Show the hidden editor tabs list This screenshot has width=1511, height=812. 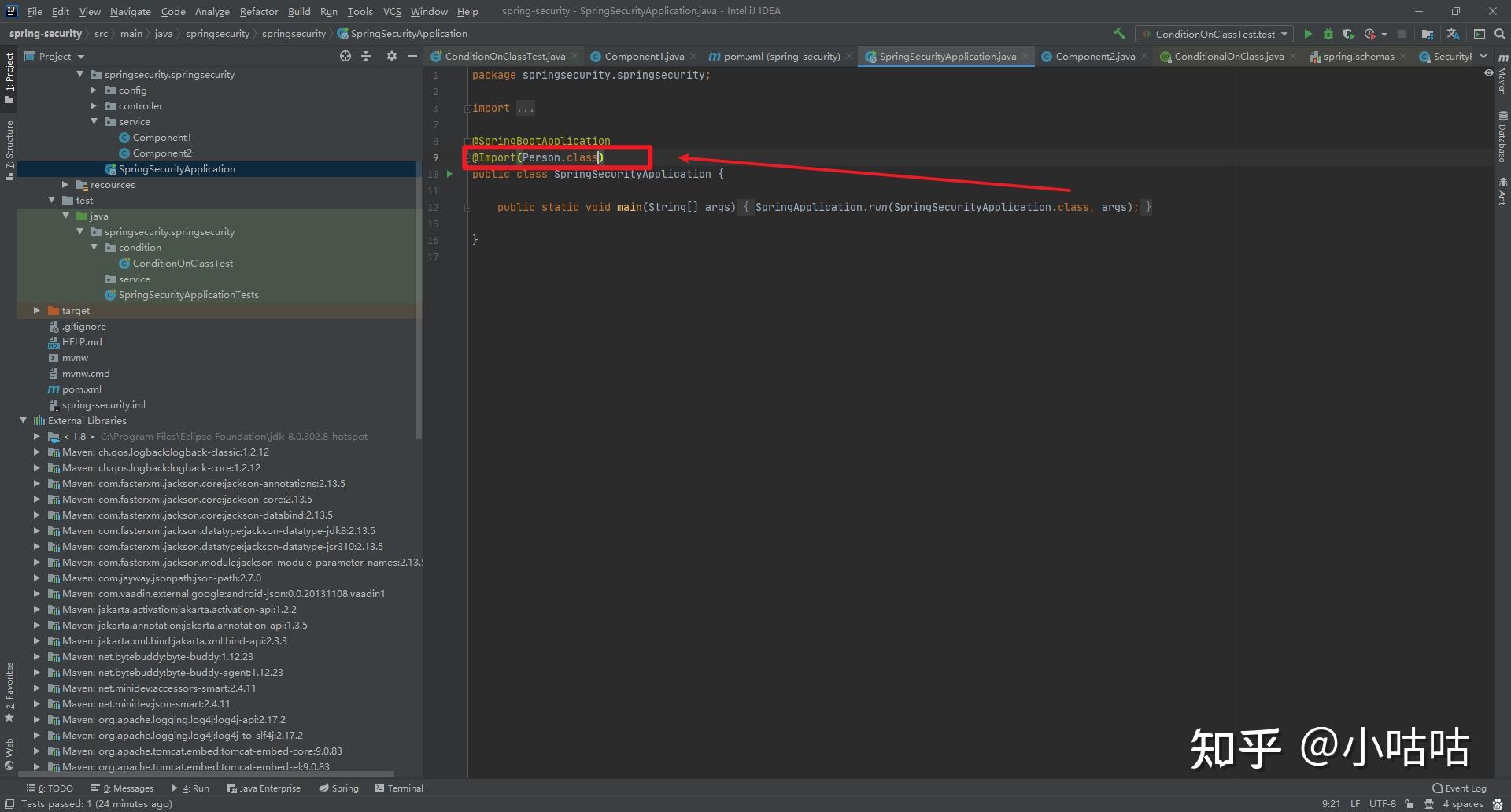coord(1483,56)
